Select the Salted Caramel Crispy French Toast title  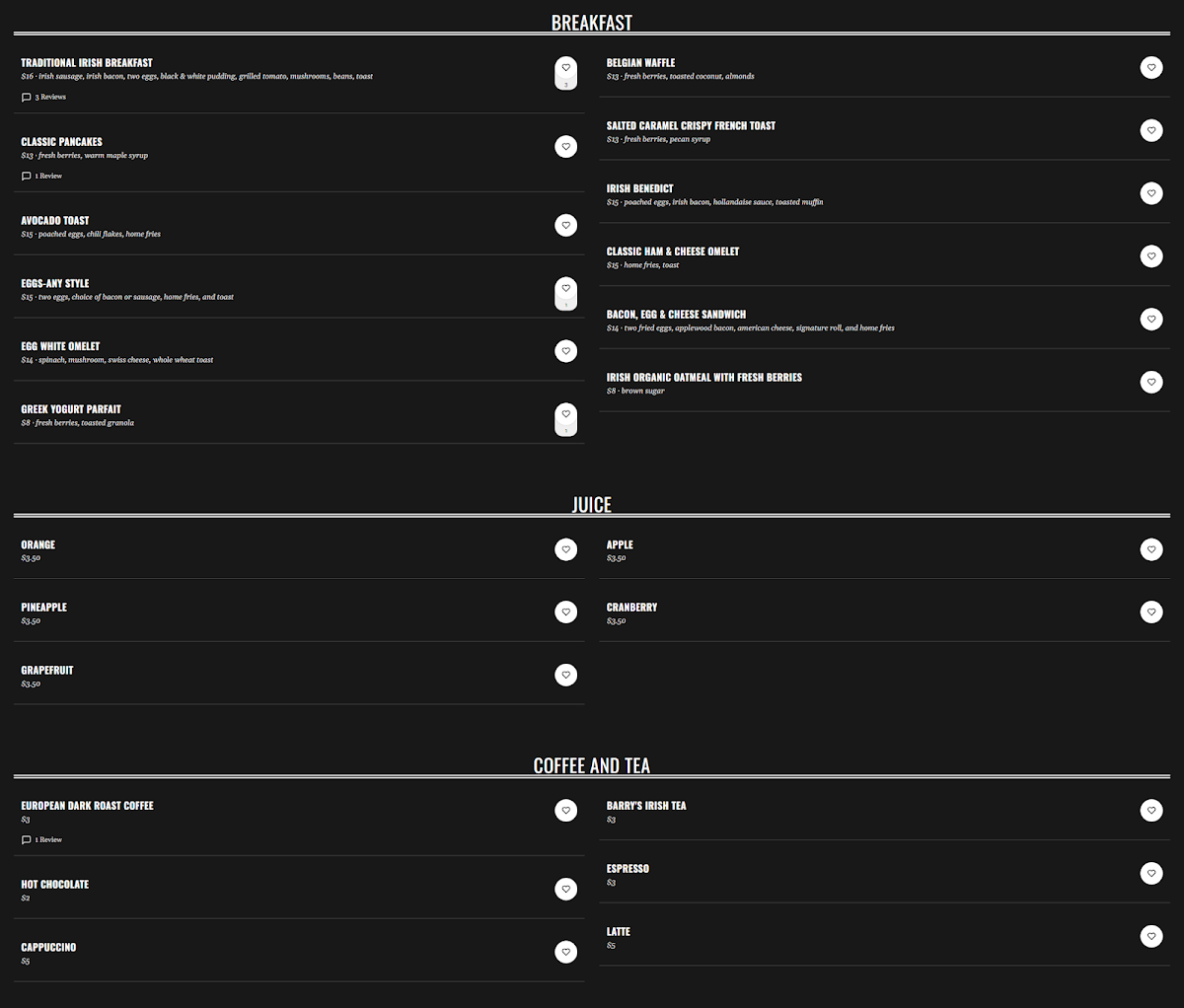click(691, 126)
